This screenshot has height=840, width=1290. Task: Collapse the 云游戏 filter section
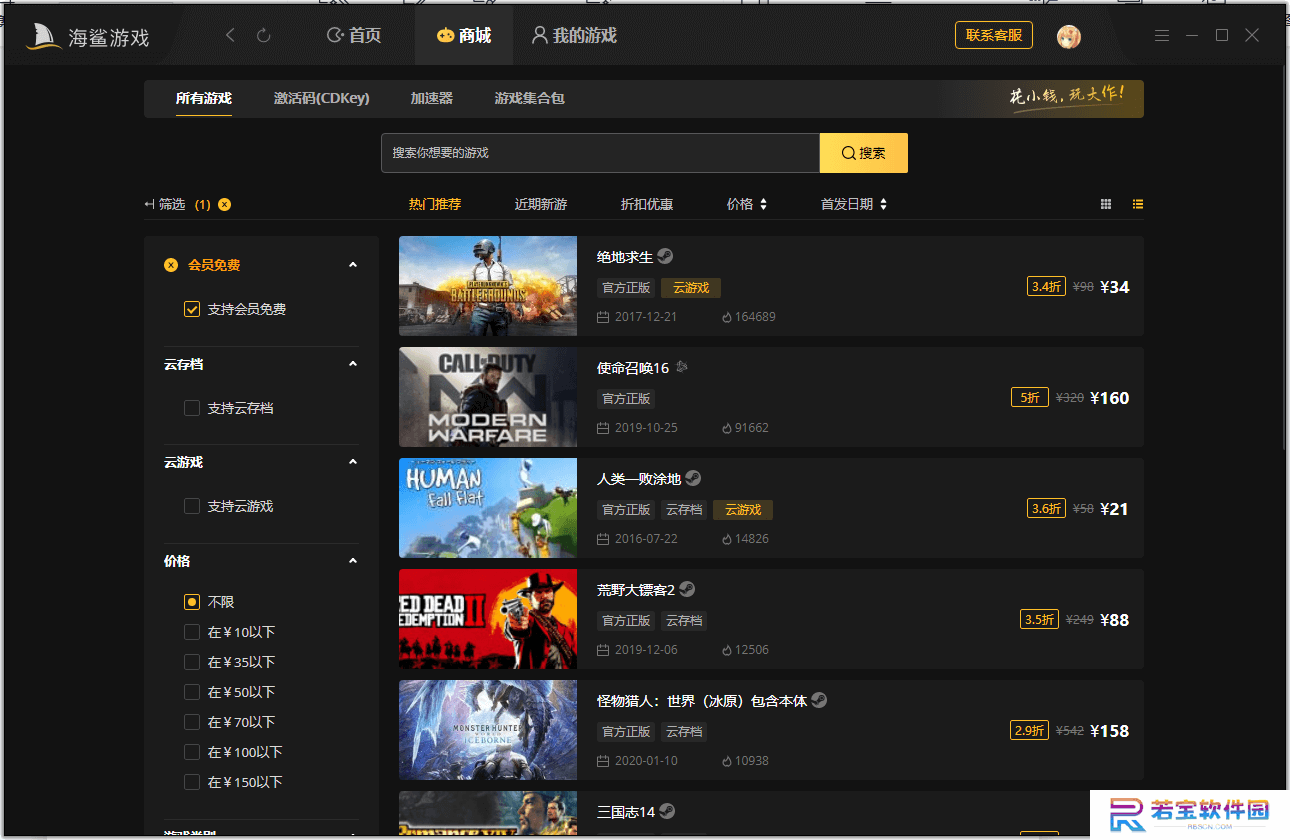point(353,462)
